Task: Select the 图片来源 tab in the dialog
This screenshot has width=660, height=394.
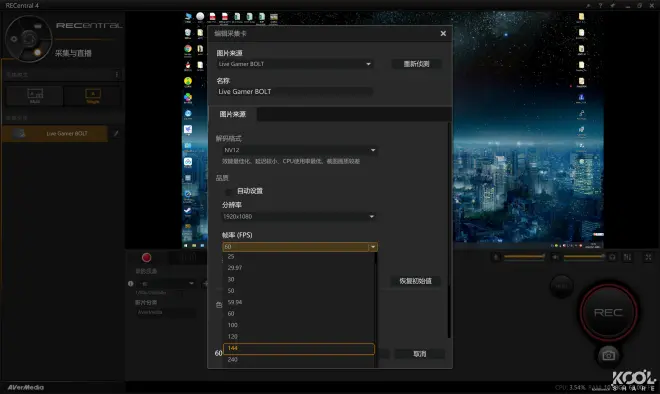Action: (x=232, y=114)
